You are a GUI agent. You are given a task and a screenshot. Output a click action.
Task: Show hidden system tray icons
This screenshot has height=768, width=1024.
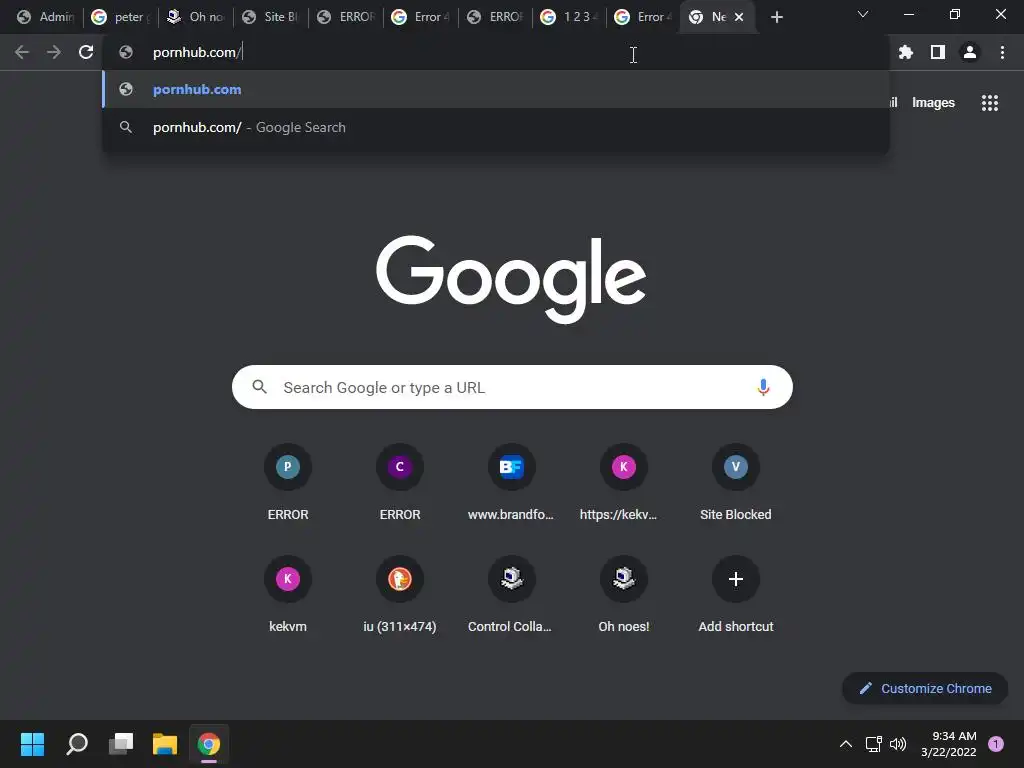coord(846,744)
